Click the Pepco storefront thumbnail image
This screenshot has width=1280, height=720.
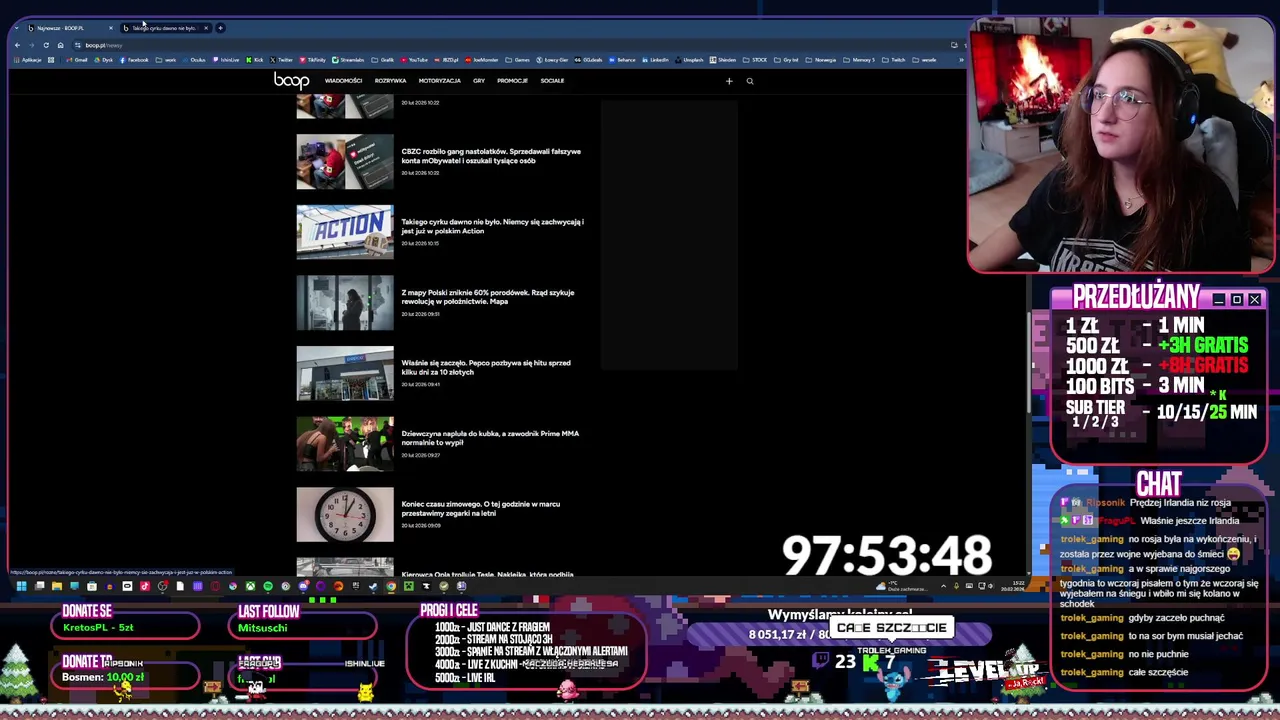click(x=345, y=373)
